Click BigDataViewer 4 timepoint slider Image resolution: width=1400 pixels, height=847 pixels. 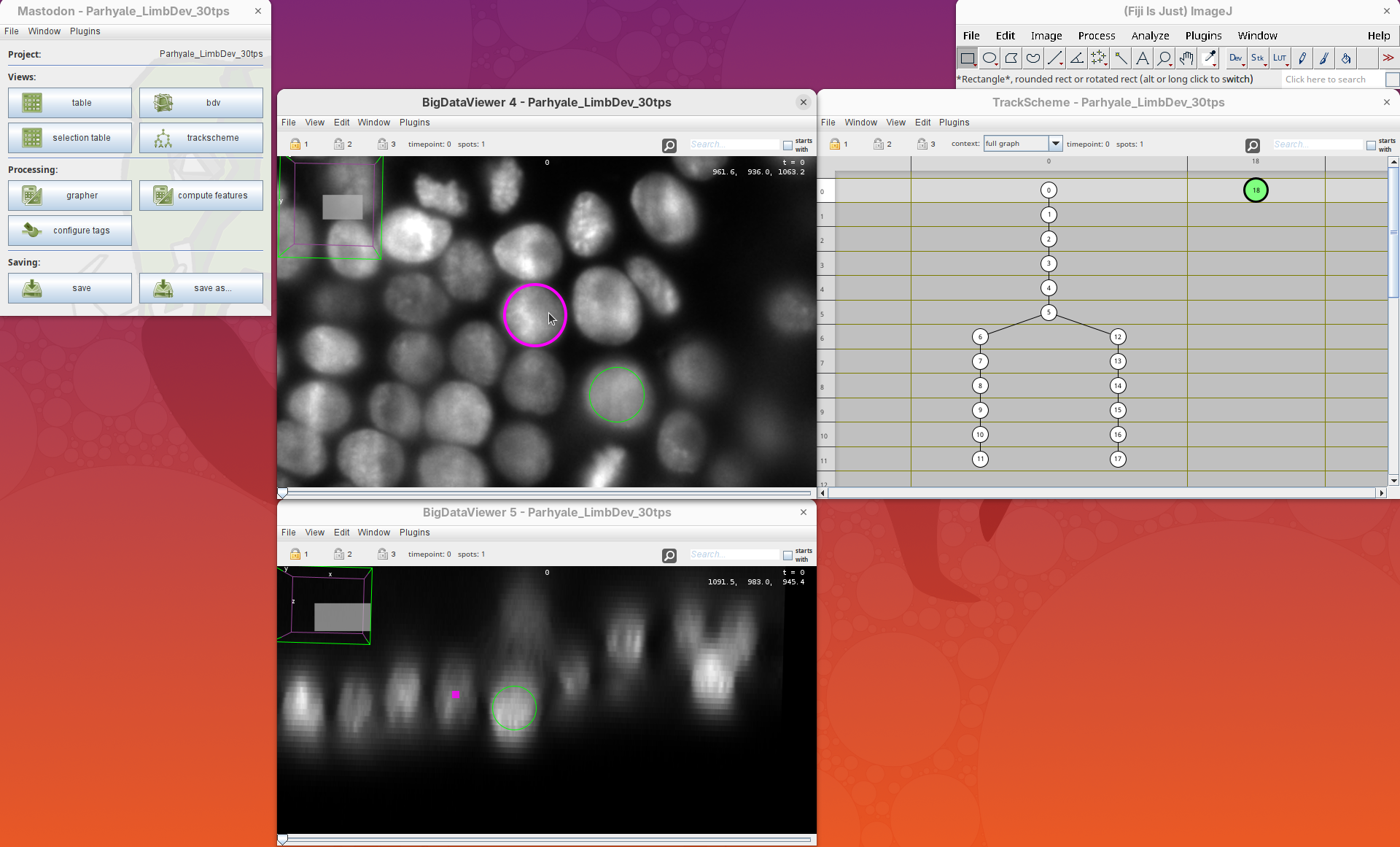(283, 492)
